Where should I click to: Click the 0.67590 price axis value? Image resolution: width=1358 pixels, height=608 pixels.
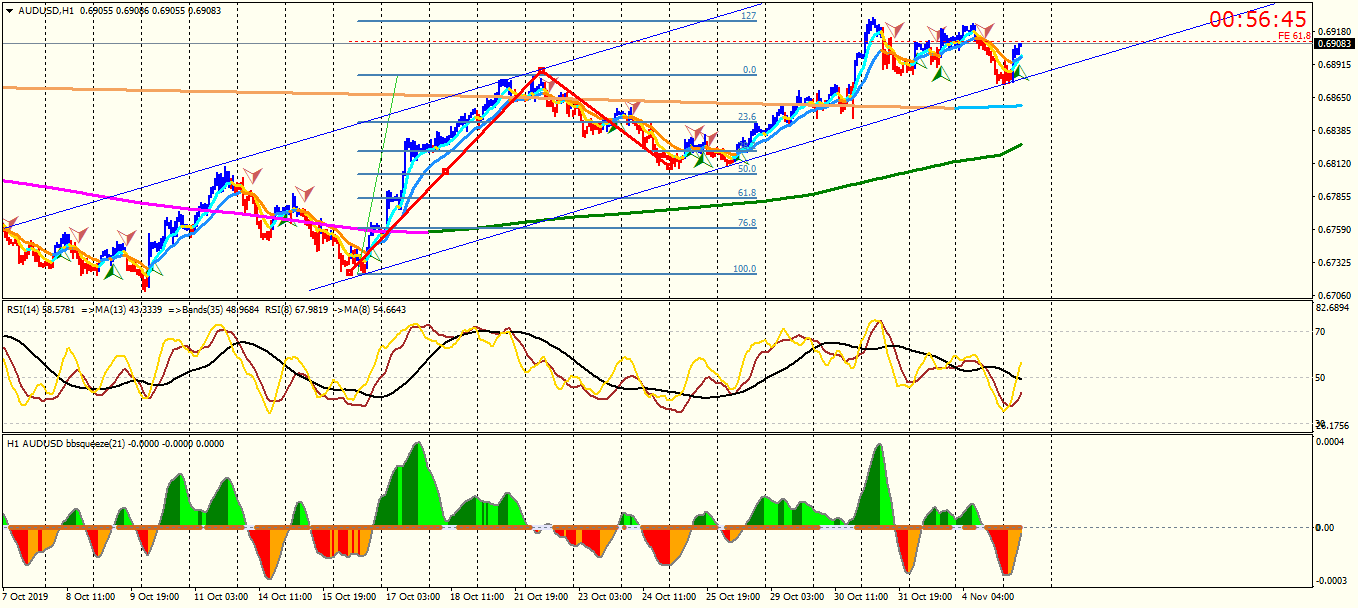(1335, 230)
